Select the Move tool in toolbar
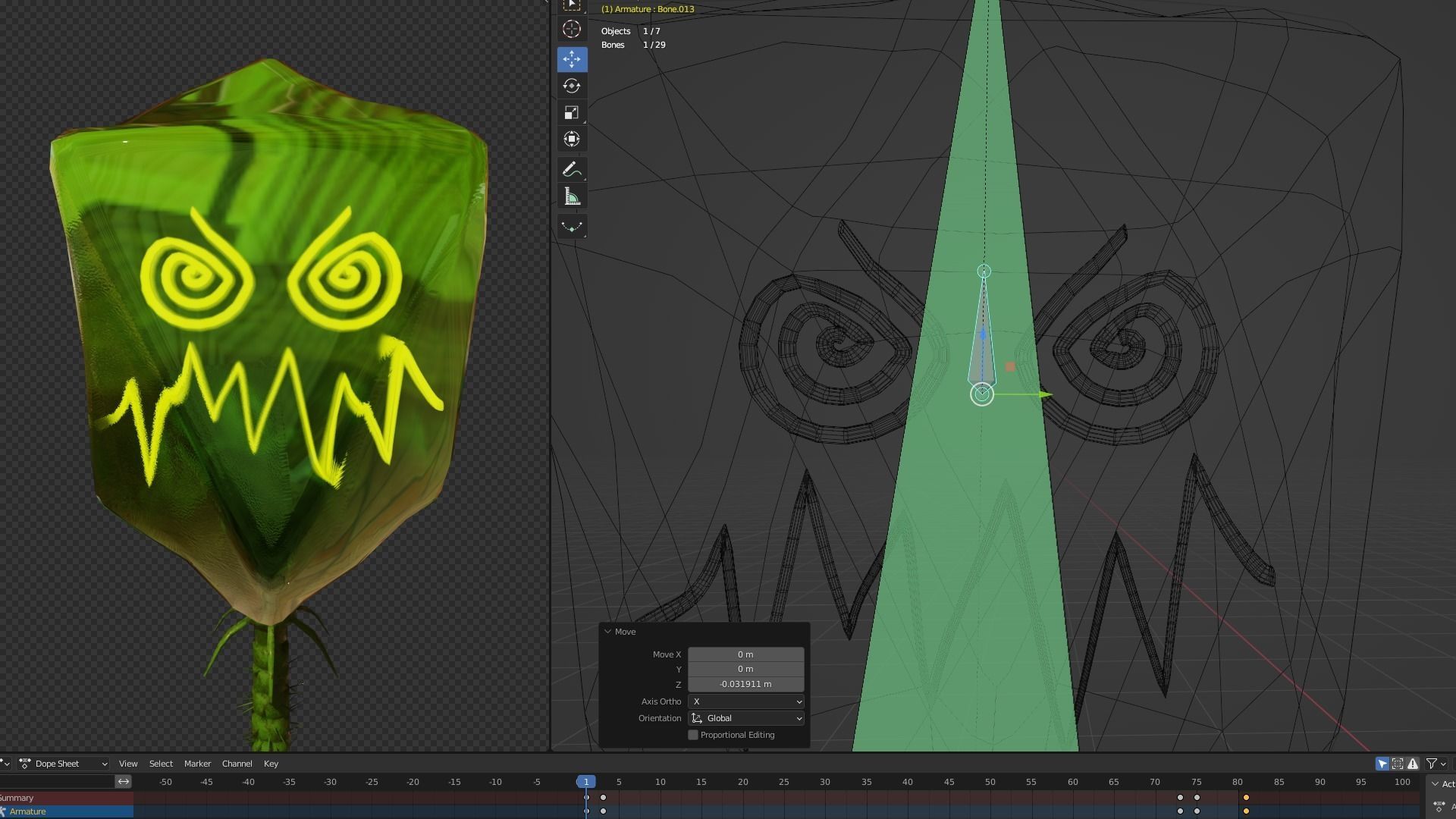 (x=572, y=59)
